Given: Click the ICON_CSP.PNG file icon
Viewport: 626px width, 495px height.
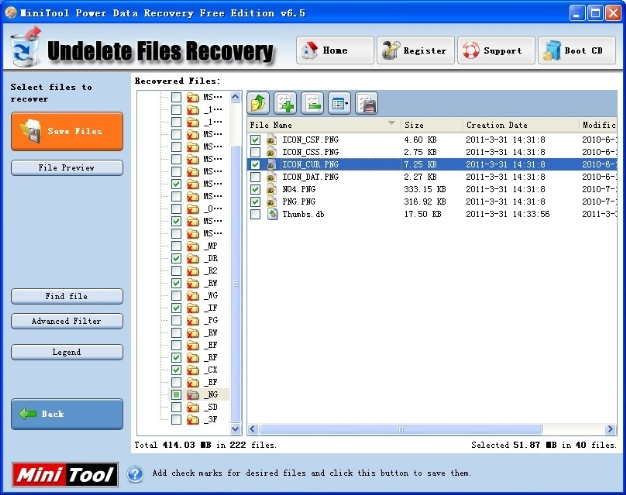Looking at the screenshot, I should 272,140.
